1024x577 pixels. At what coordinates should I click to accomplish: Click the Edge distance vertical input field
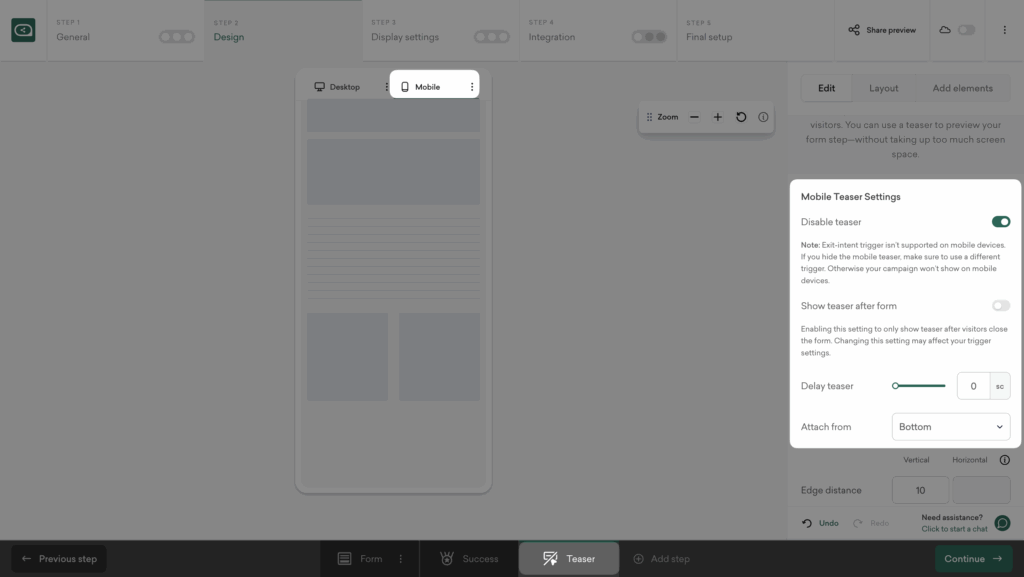[920, 491]
